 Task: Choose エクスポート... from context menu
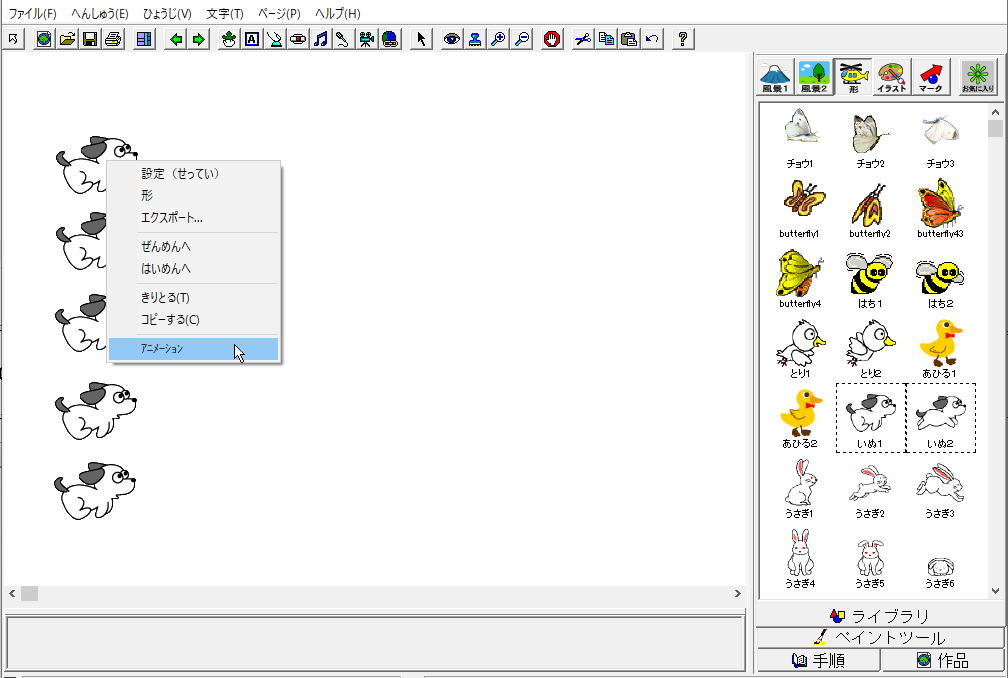[x=172, y=218]
